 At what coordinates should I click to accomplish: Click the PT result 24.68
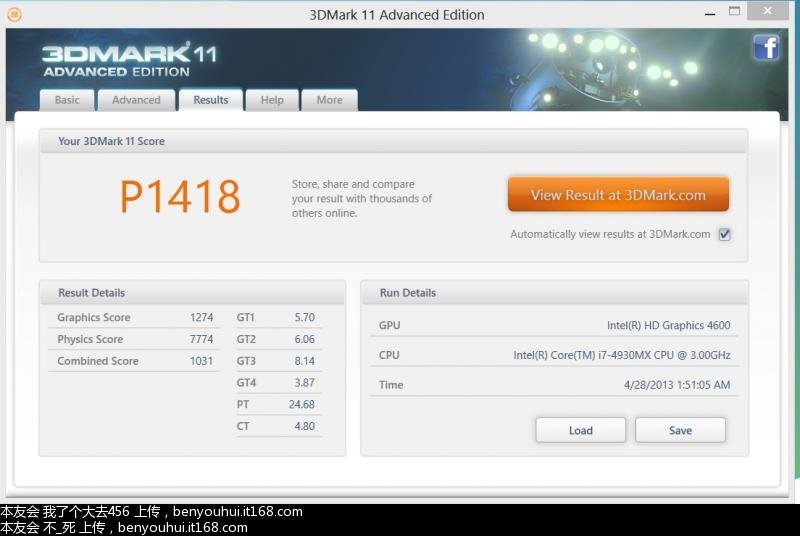coord(302,404)
